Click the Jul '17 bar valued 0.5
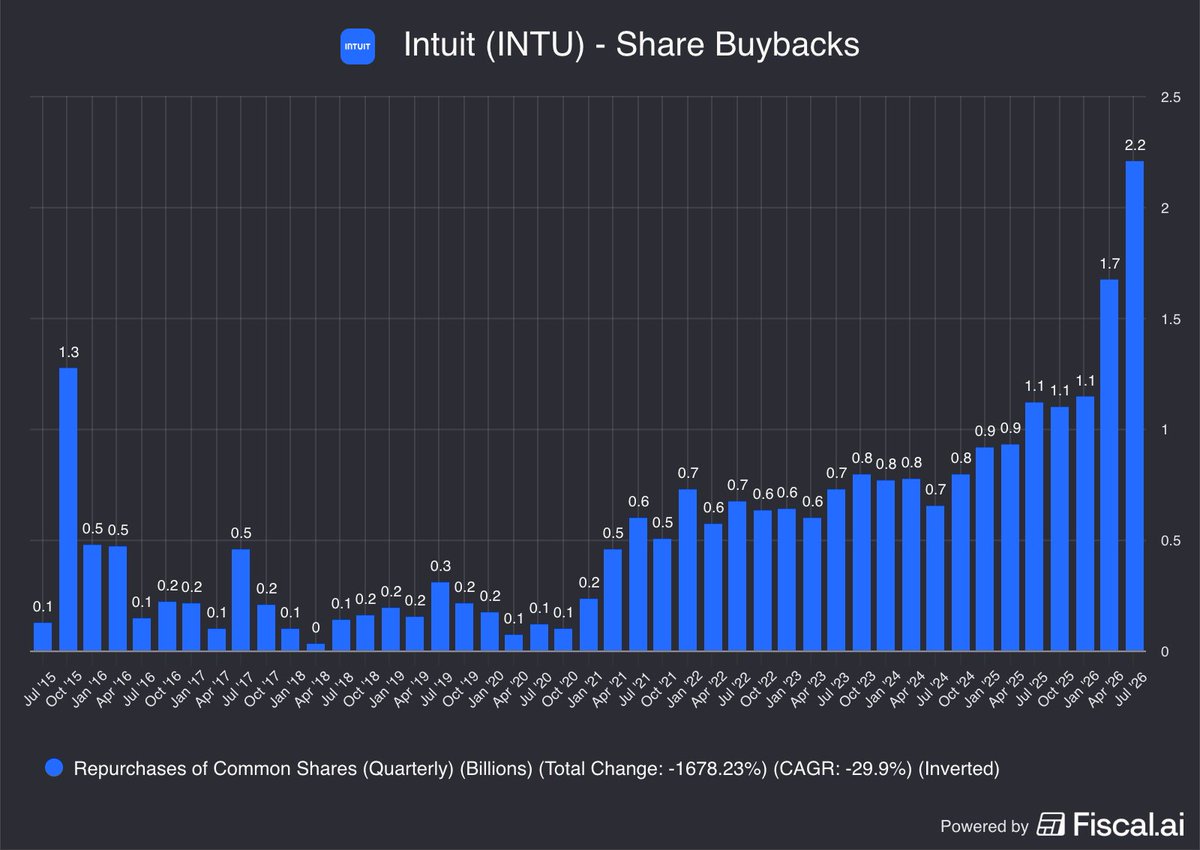The image size is (1200, 850). [240, 600]
